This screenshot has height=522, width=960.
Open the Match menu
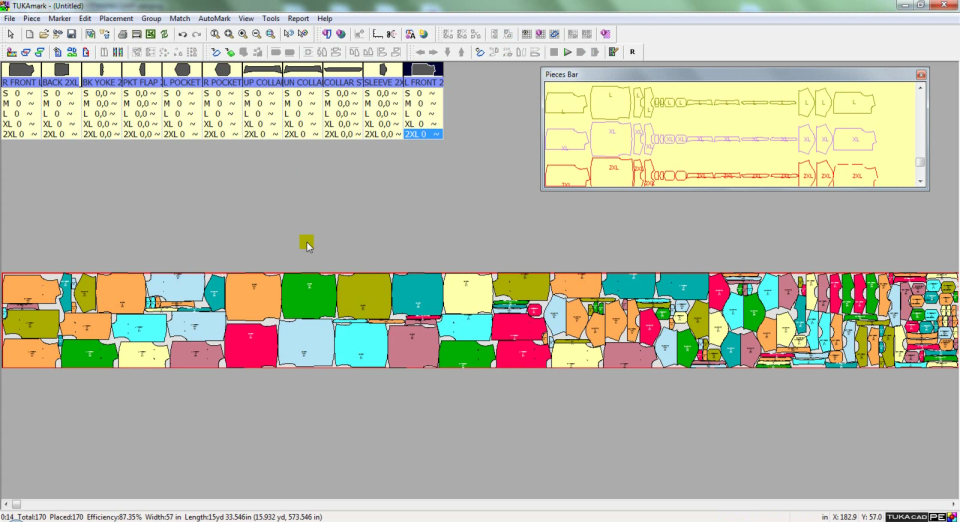point(179,18)
